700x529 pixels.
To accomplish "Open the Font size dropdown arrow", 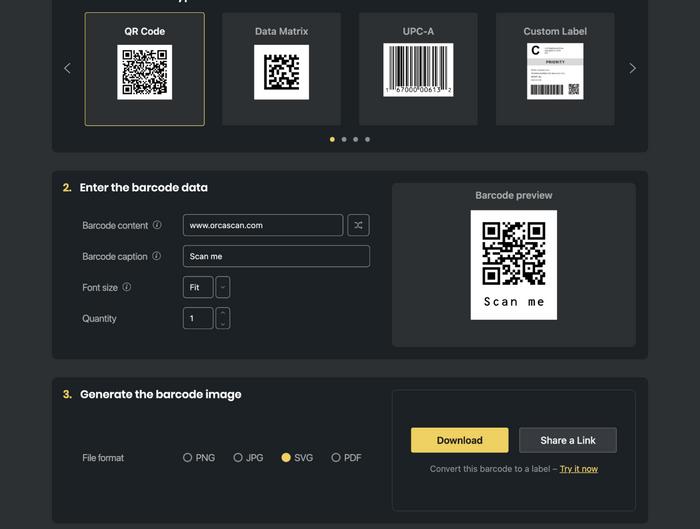I will click(x=223, y=287).
